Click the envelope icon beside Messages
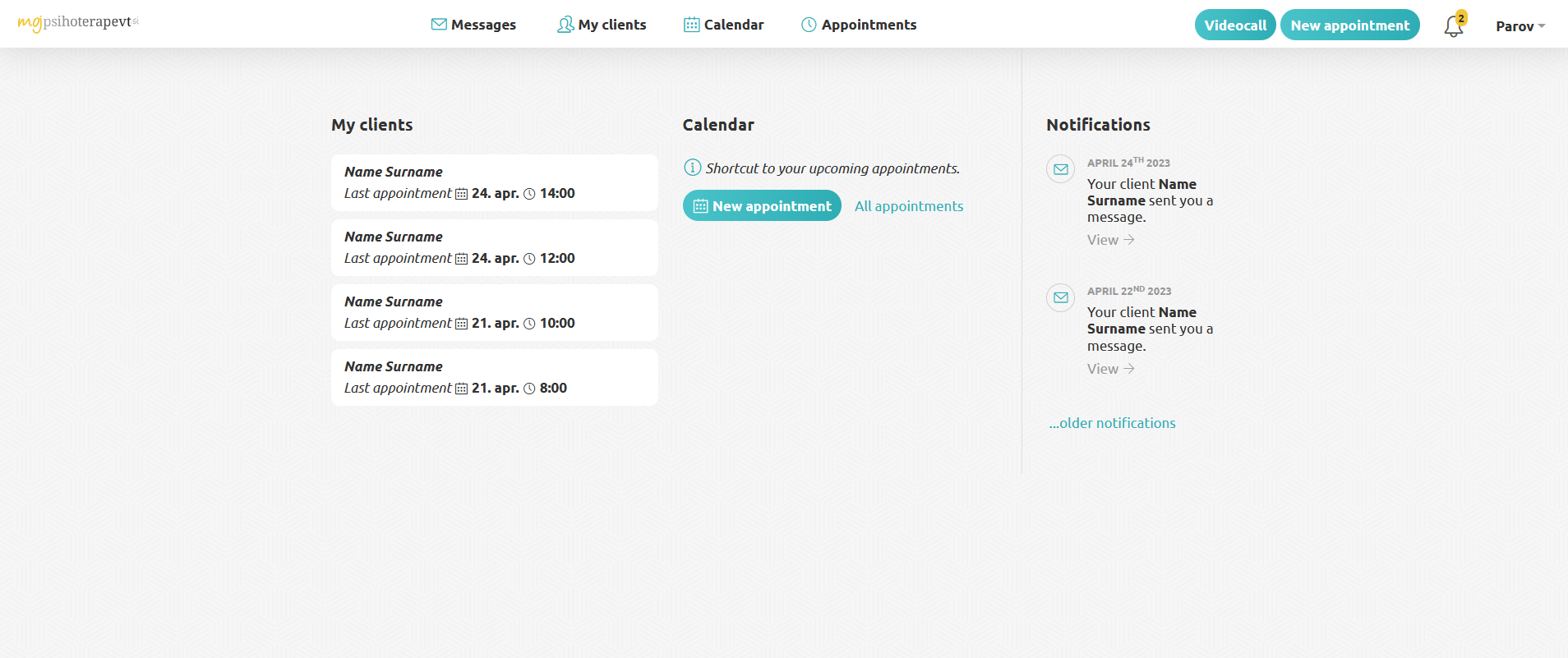This screenshot has width=1568, height=658. (x=439, y=25)
